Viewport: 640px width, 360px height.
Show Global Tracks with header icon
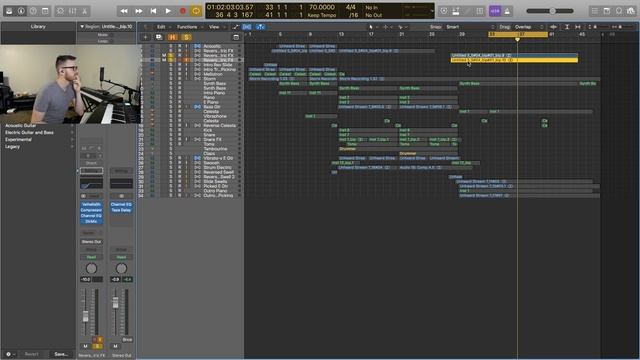pos(236,37)
